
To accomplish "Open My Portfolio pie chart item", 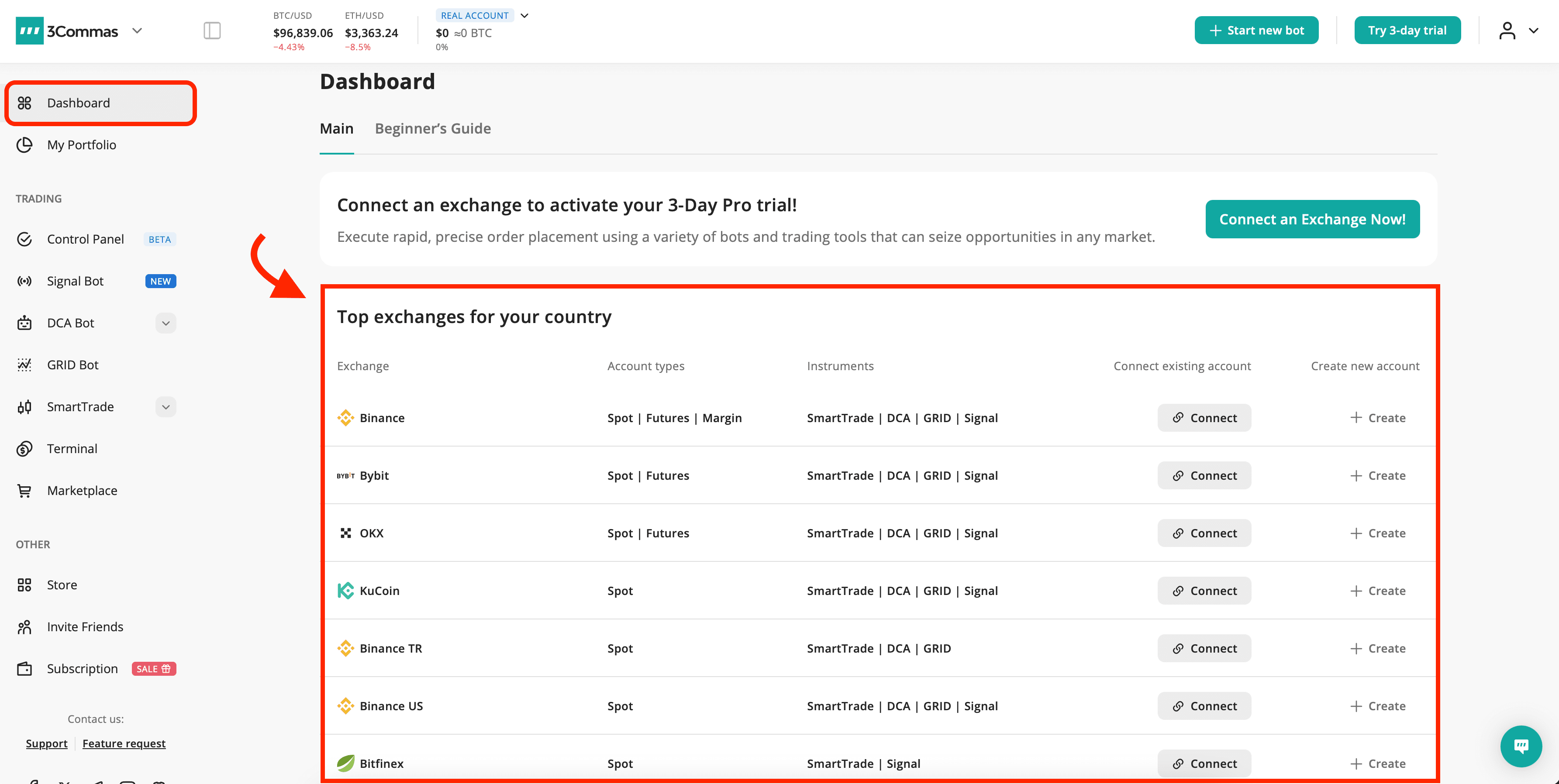I will 81,144.
